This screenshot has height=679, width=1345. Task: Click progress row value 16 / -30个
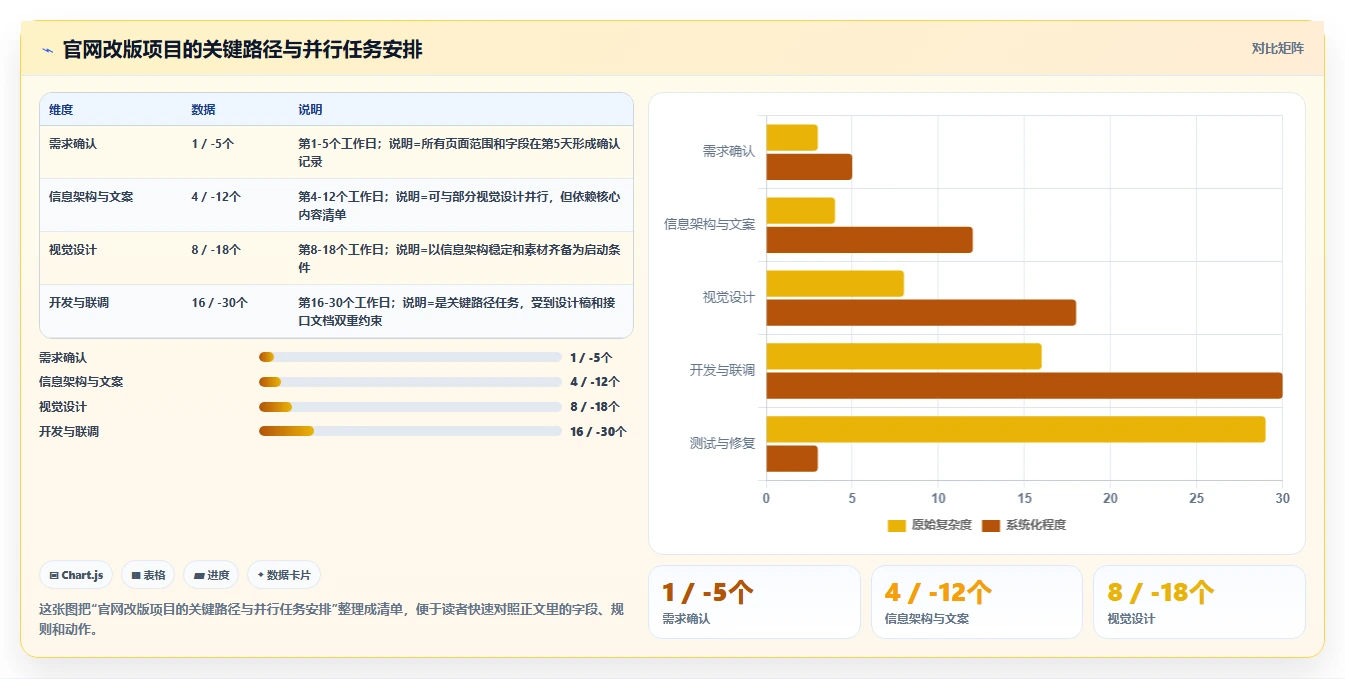coord(598,432)
